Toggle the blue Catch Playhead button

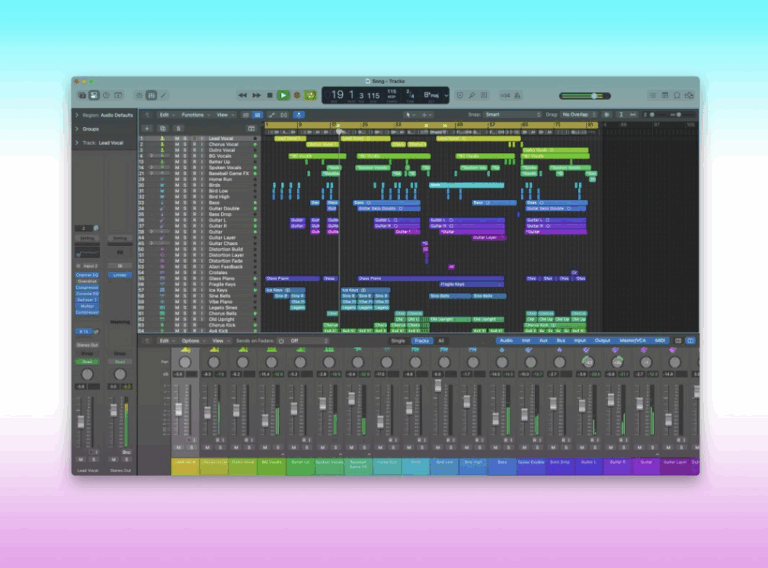pos(299,115)
